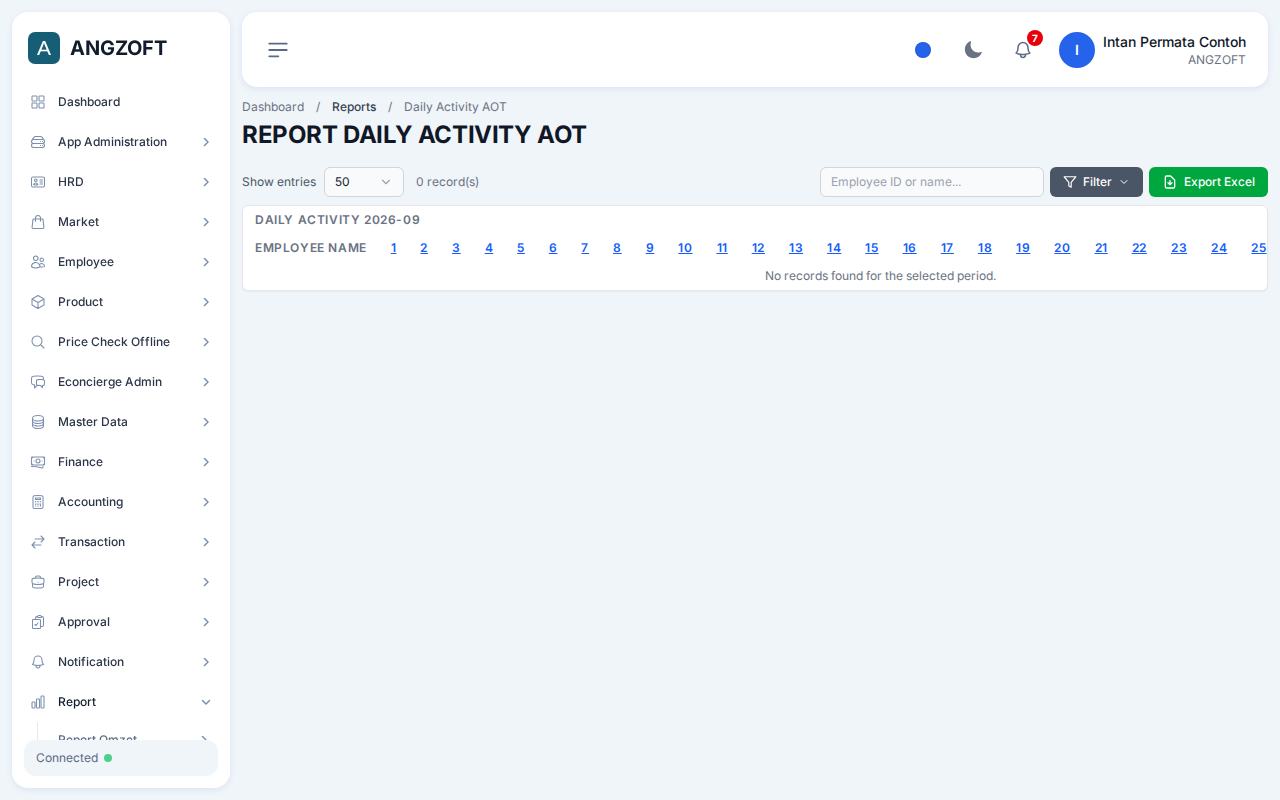
Task: Click day 1 column header link
Action: point(394,248)
